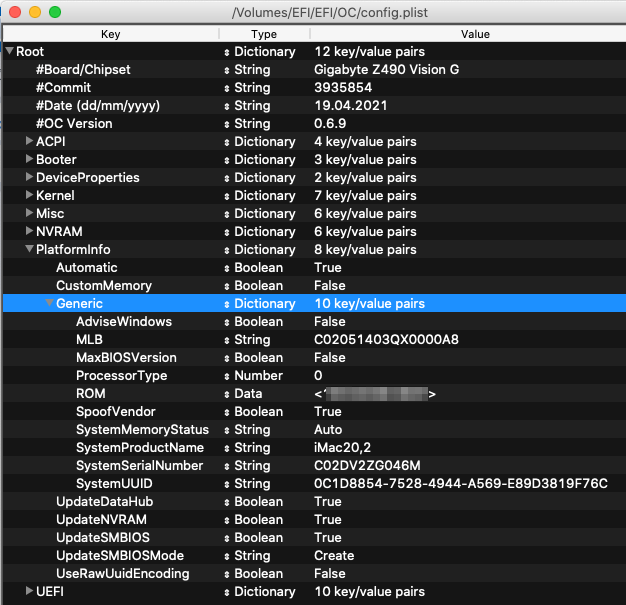Select value Gigabyte Z490 Vision G
The width and height of the screenshot is (626, 605).
(386, 69)
